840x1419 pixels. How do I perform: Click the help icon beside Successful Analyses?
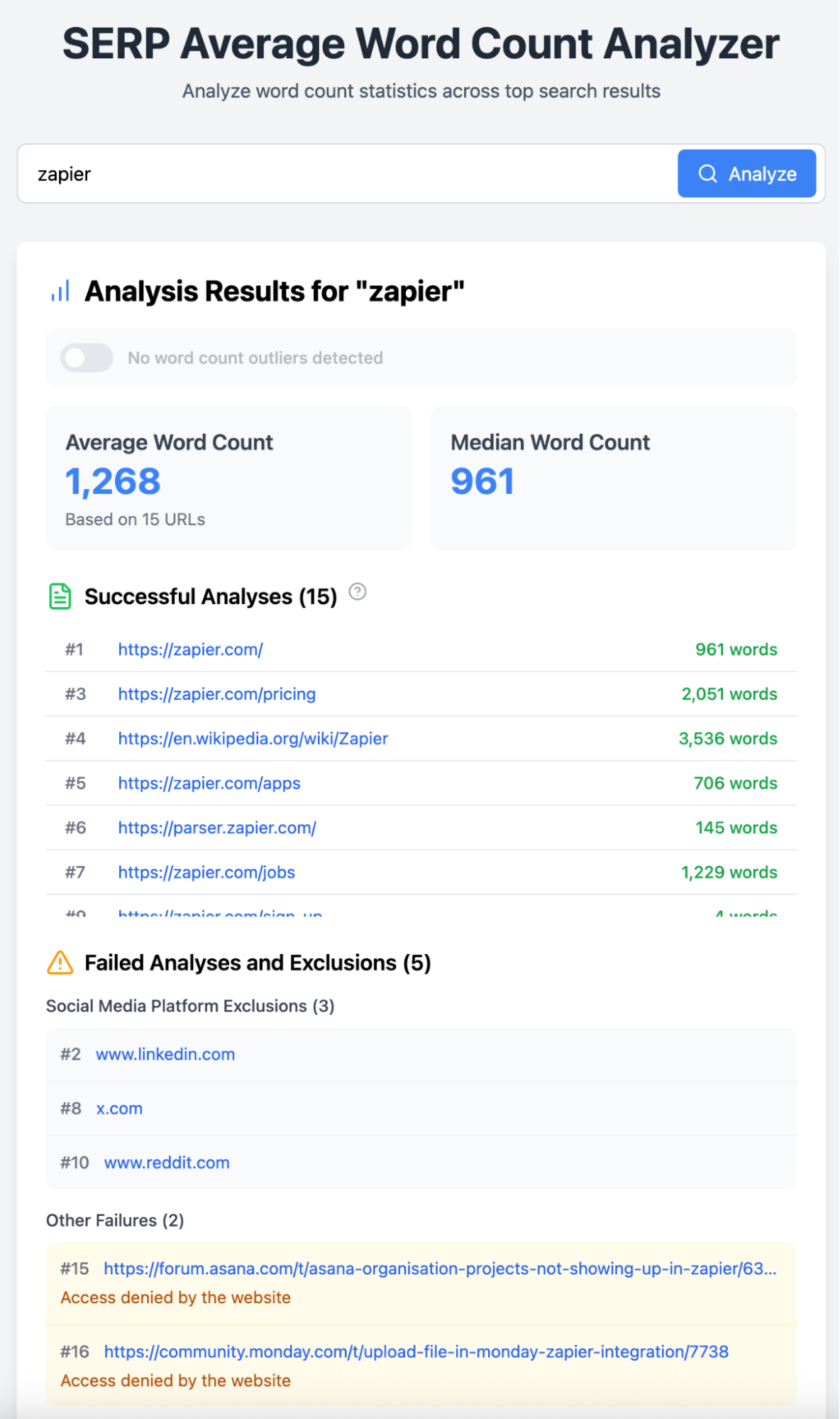pyautogui.click(x=358, y=591)
